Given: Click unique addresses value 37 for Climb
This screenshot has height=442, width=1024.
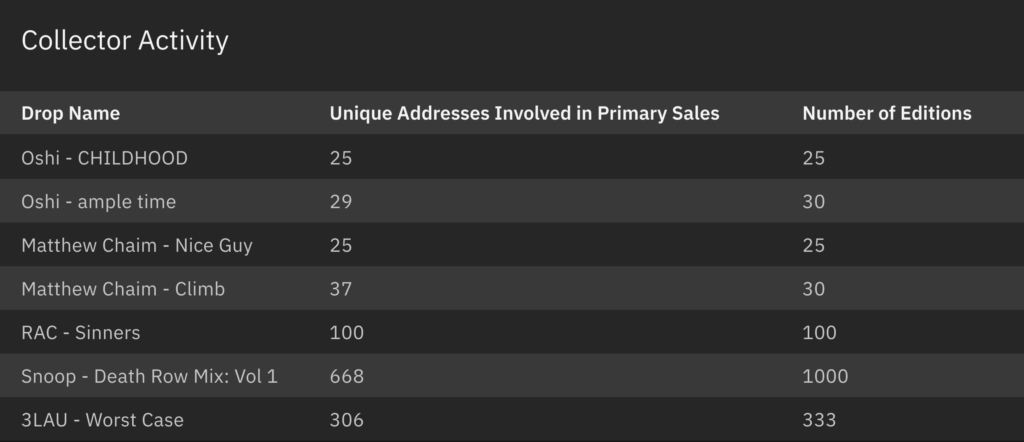Looking at the screenshot, I should (341, 289).
